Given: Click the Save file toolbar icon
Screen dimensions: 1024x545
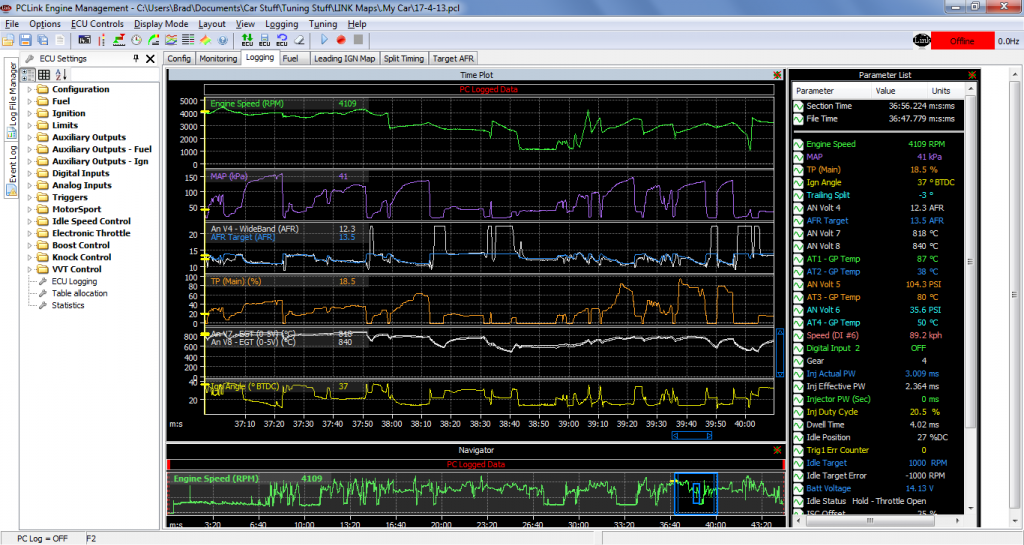Looking at the screenshot, I should coord(25,40).
